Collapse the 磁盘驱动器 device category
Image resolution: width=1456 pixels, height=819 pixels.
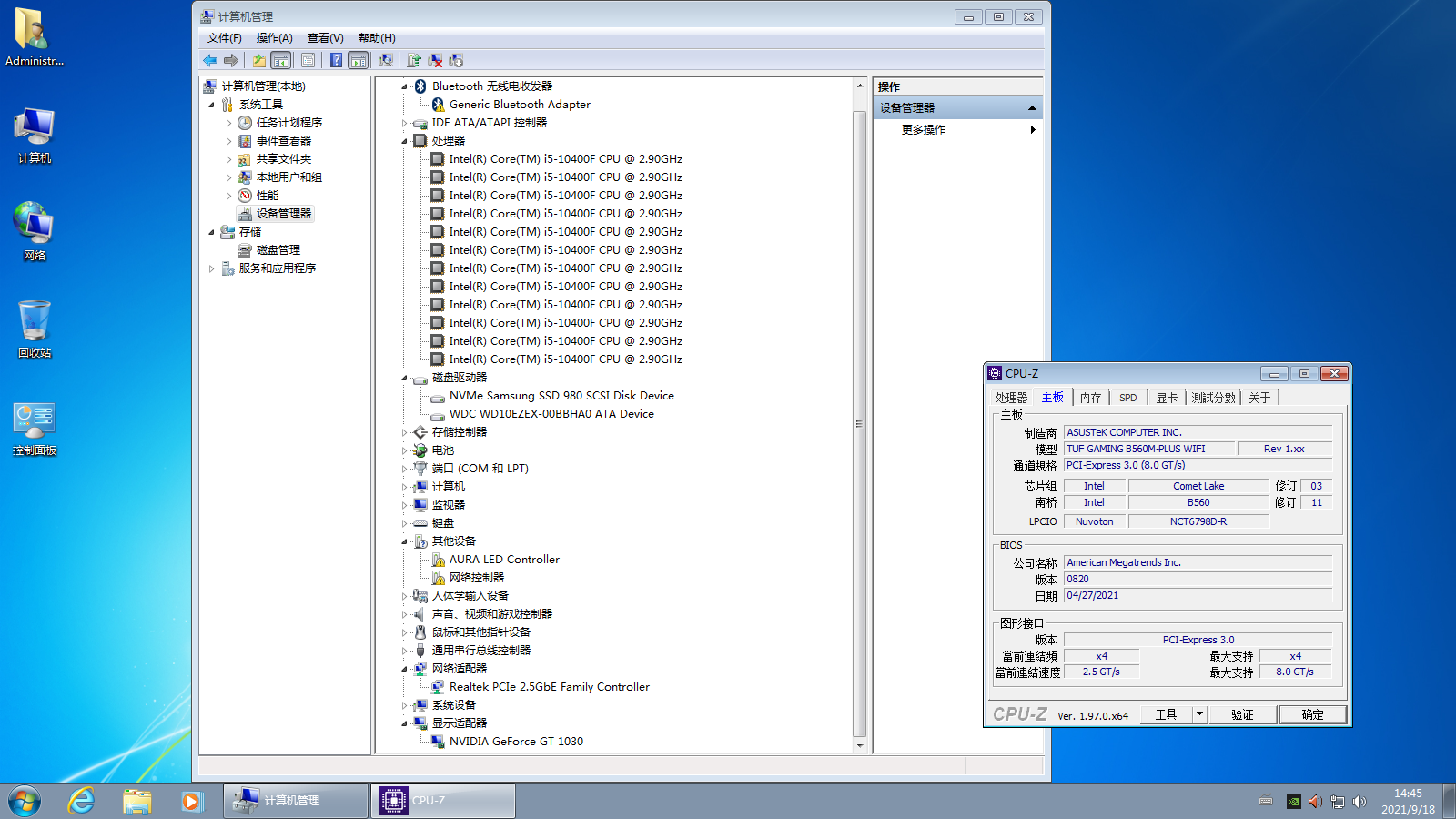tap(405, 378)
